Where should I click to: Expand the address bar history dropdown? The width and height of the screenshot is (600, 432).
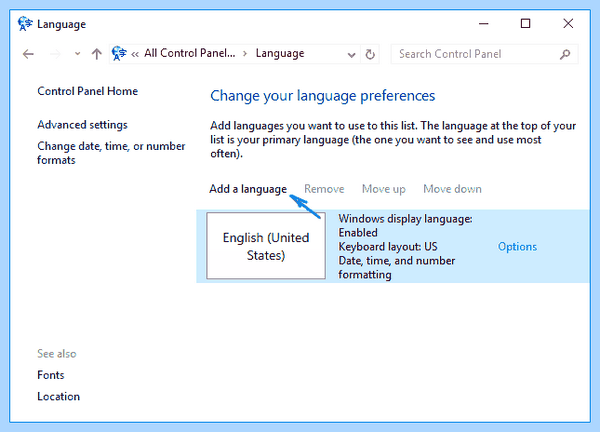pyautogui.click(x=351, y=55)
